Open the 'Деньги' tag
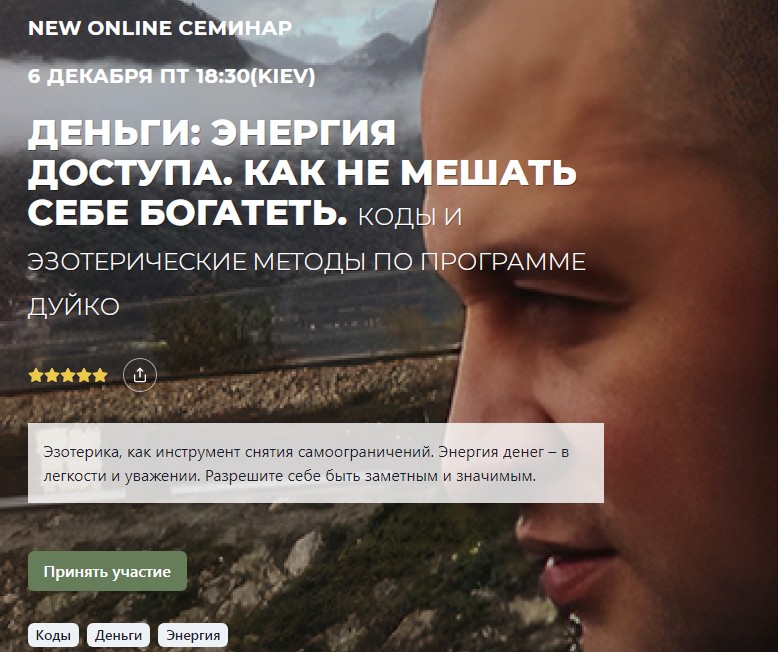This screenshot has width=778, height=652. point(118,635)
